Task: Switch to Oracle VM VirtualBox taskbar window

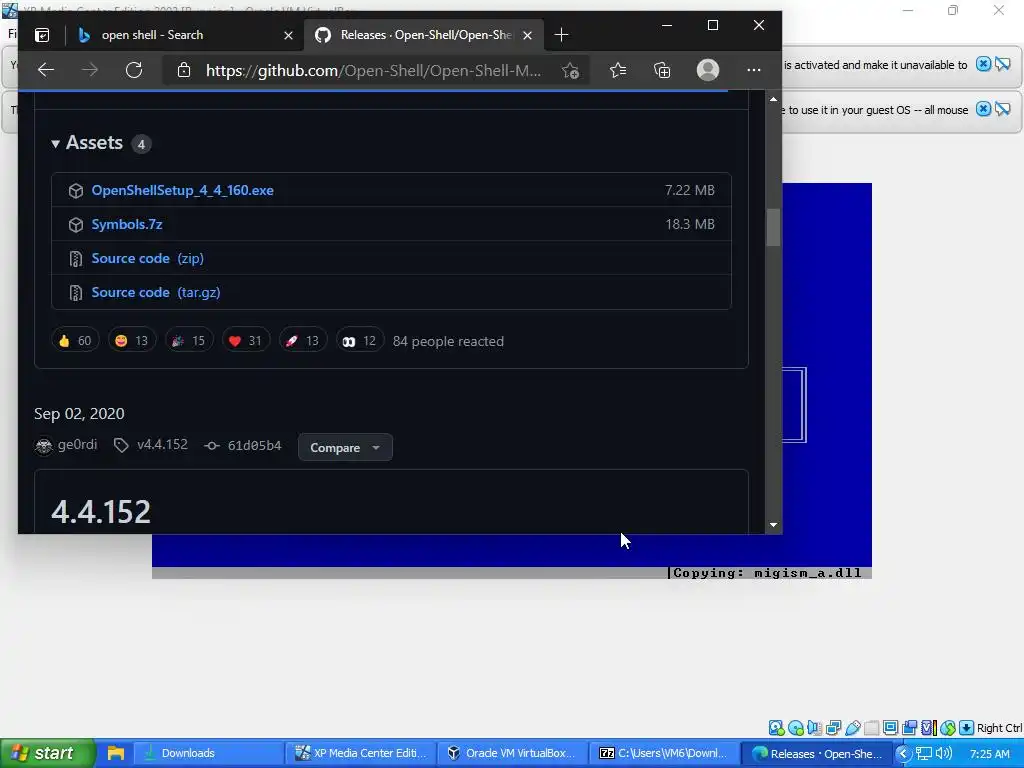Action: (x=513, y=753)
